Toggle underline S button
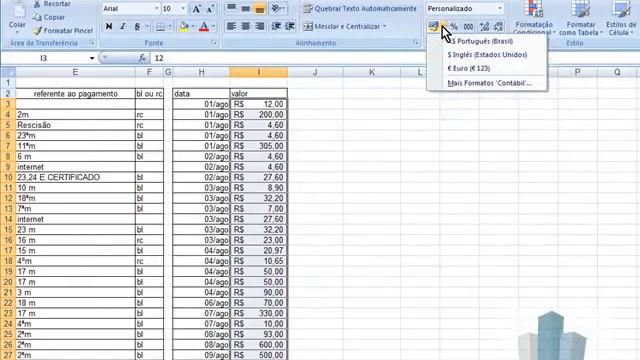The height and width of the screenshot is (360, 640). pos(137,27)
